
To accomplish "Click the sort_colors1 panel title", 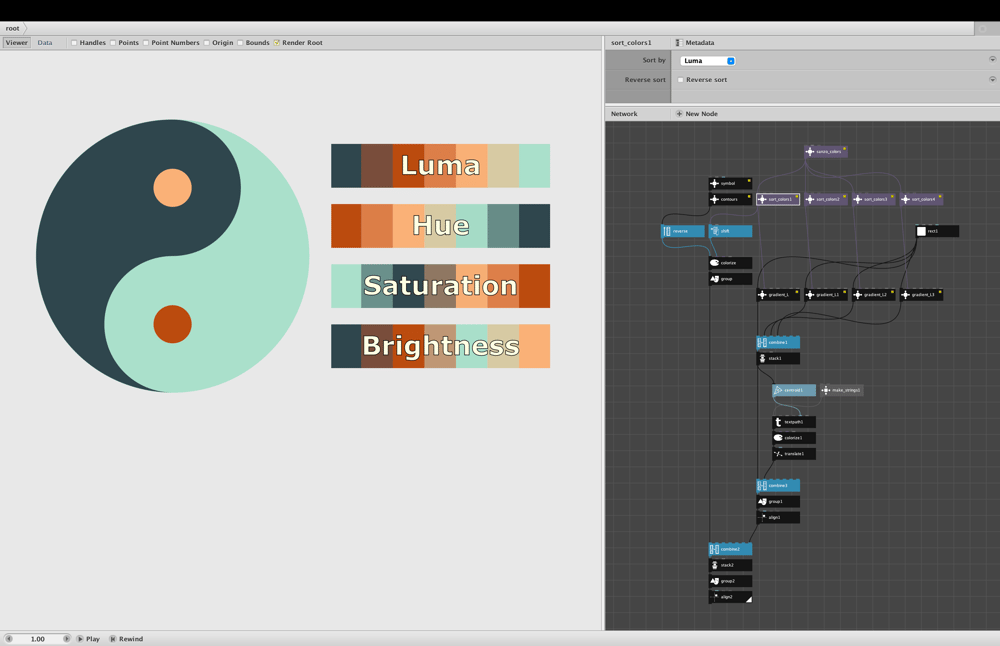I will tap(631, 43).
